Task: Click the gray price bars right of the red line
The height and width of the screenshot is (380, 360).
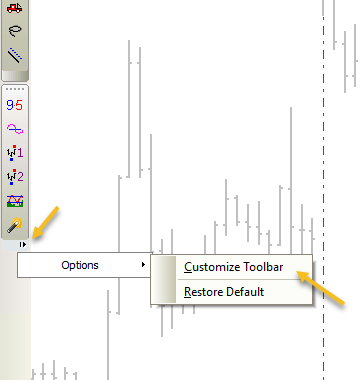Action: coord(345,47)
